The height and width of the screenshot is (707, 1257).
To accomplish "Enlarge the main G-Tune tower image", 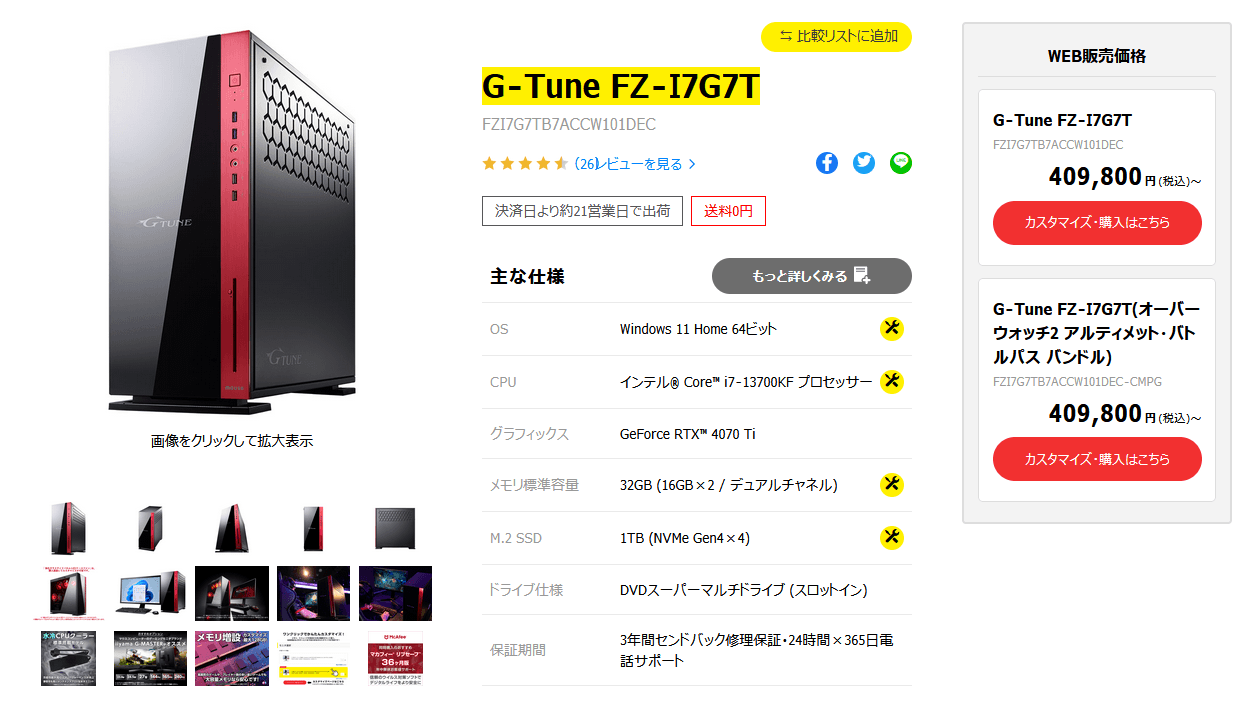I will [x=232, y=222].
